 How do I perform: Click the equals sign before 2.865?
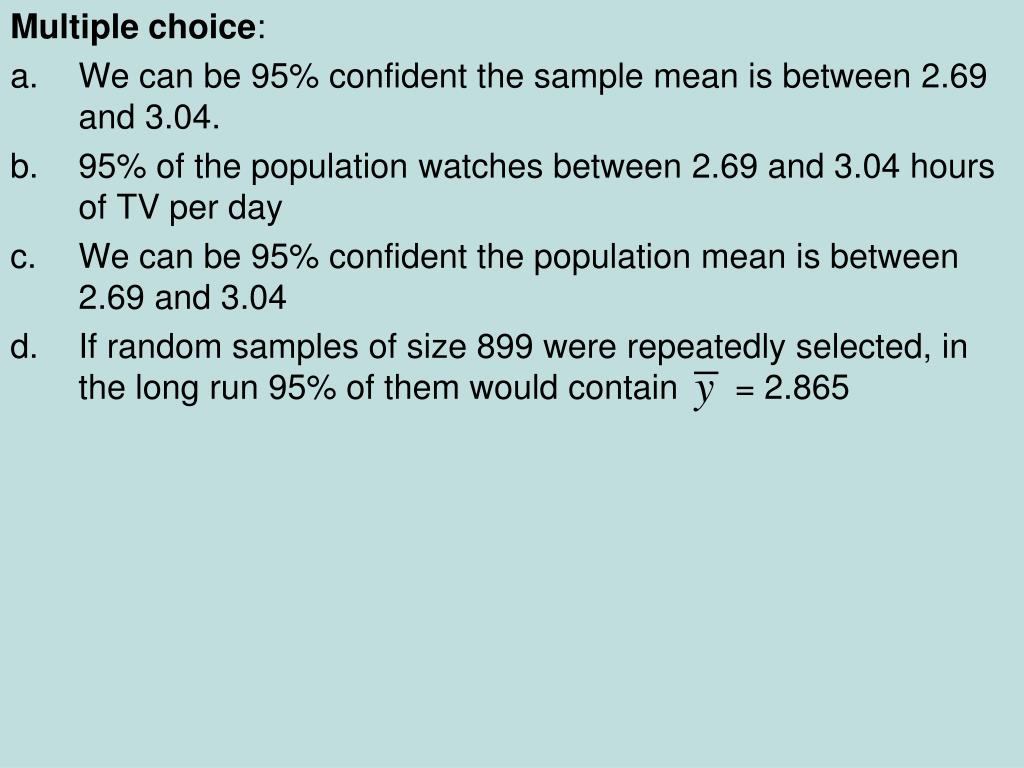coord(744,390)
